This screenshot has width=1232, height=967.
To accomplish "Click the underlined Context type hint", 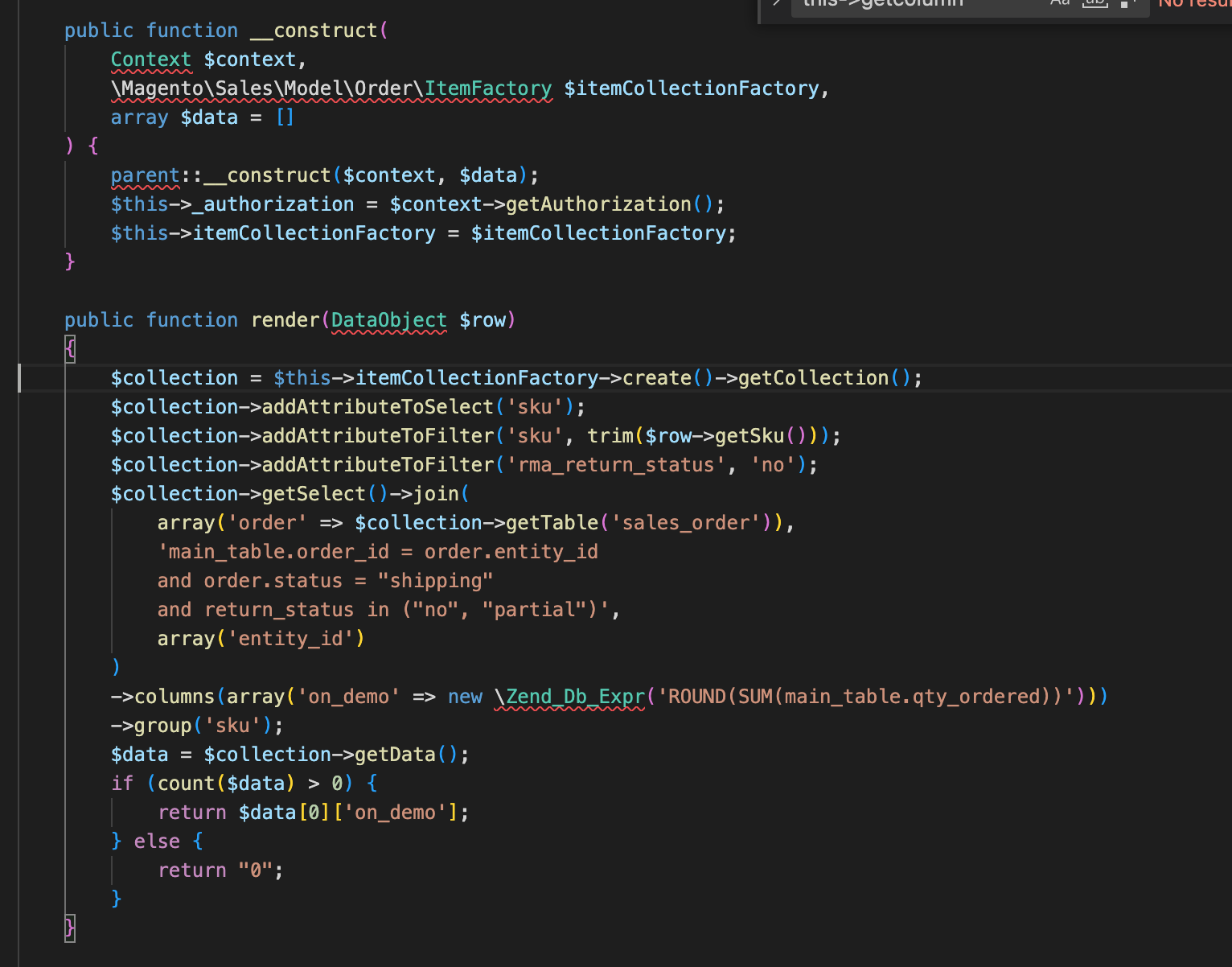I will [x=151, y=60].
